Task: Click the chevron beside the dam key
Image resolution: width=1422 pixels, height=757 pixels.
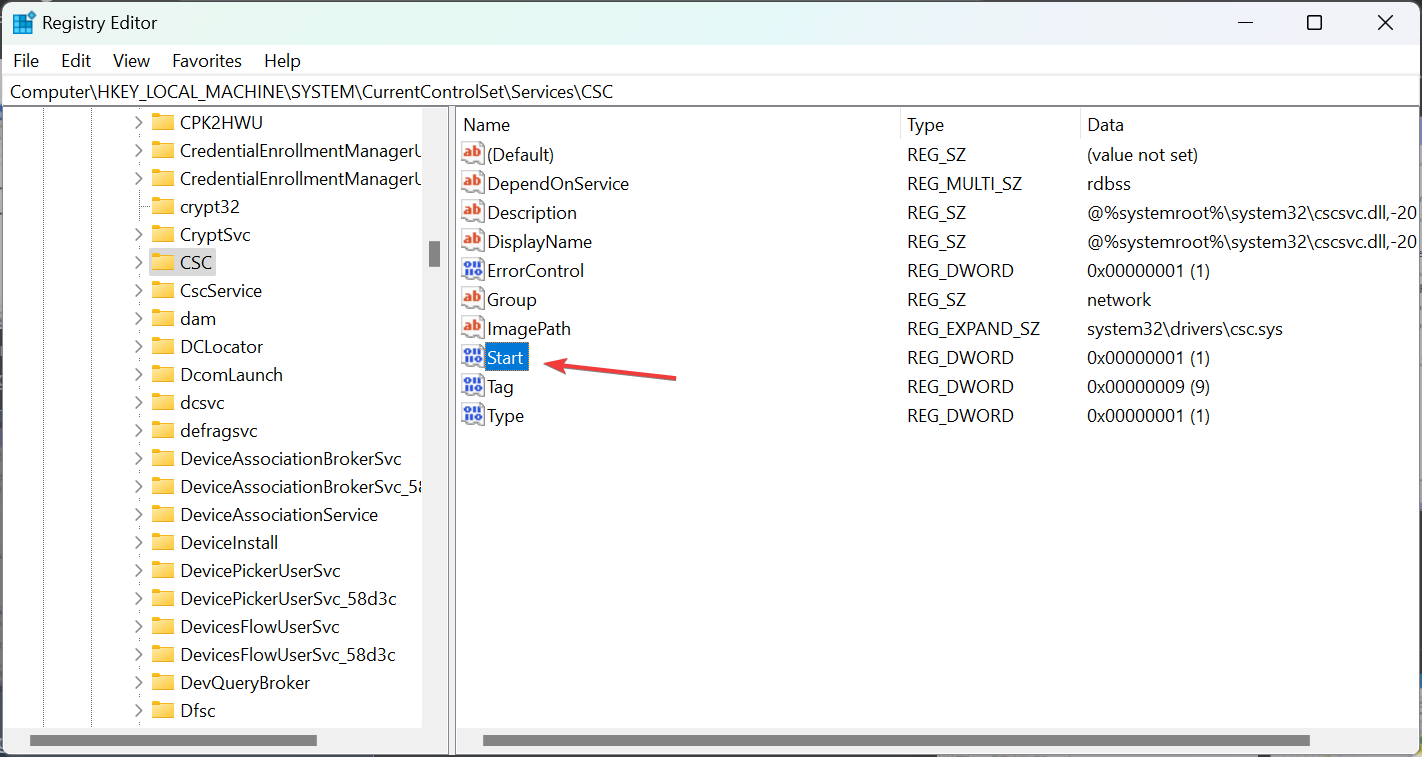Action: tap(139, 318)
